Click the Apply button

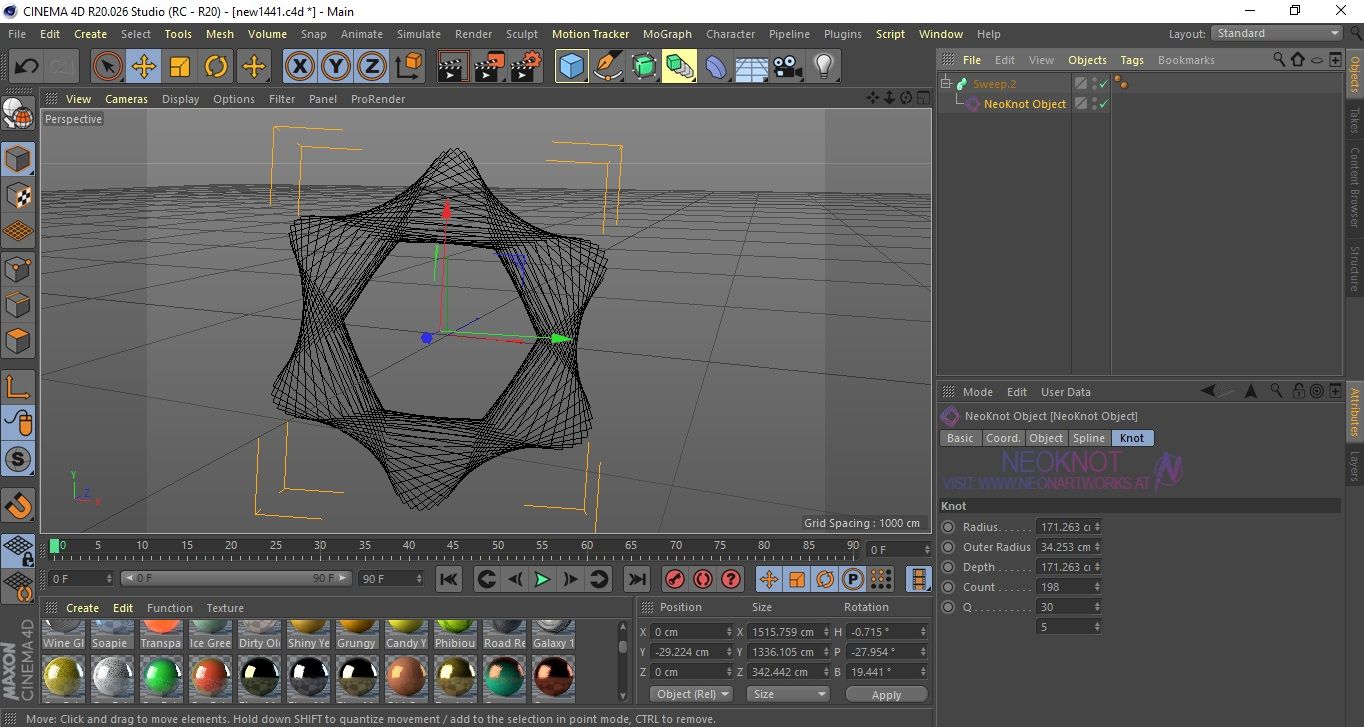point(886,694)
